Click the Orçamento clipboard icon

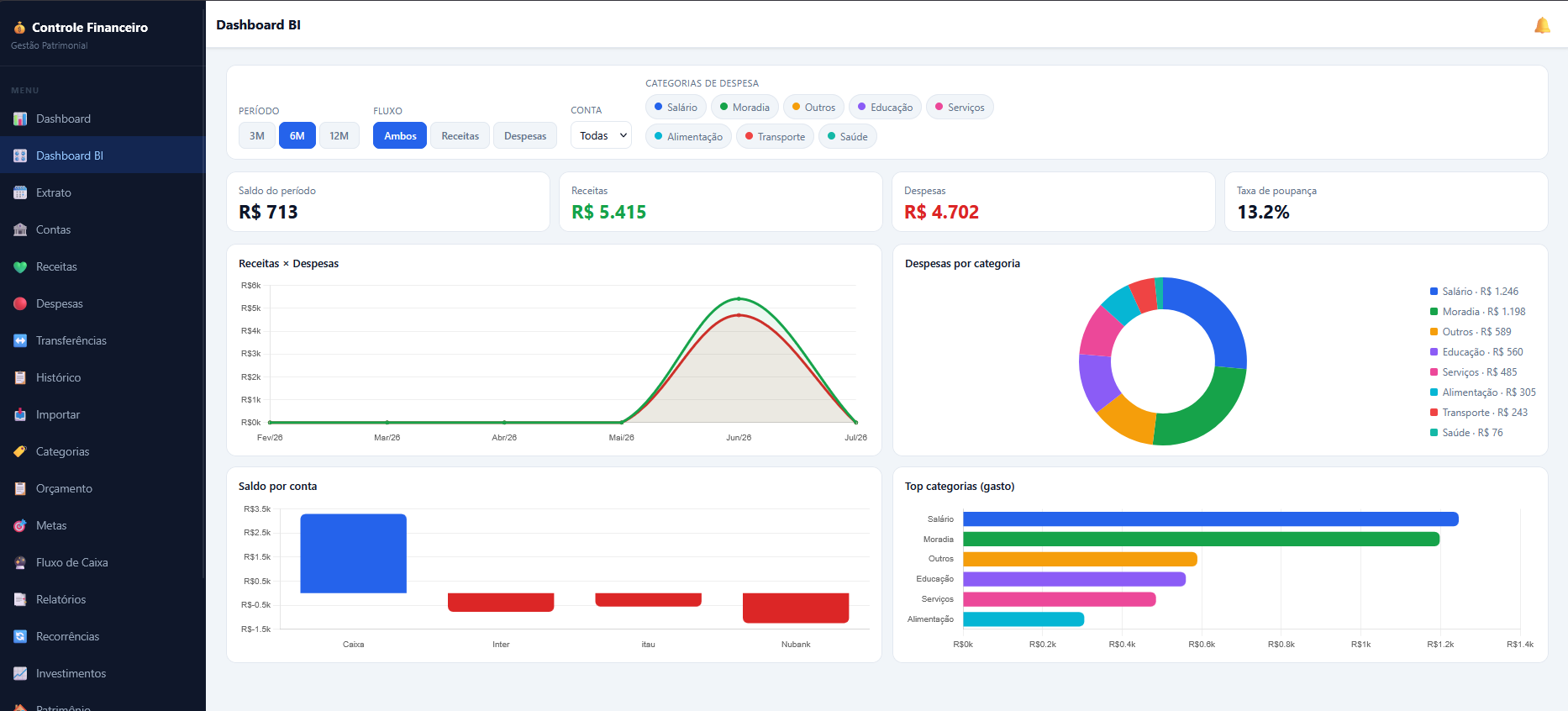click(x=20, y=488)
